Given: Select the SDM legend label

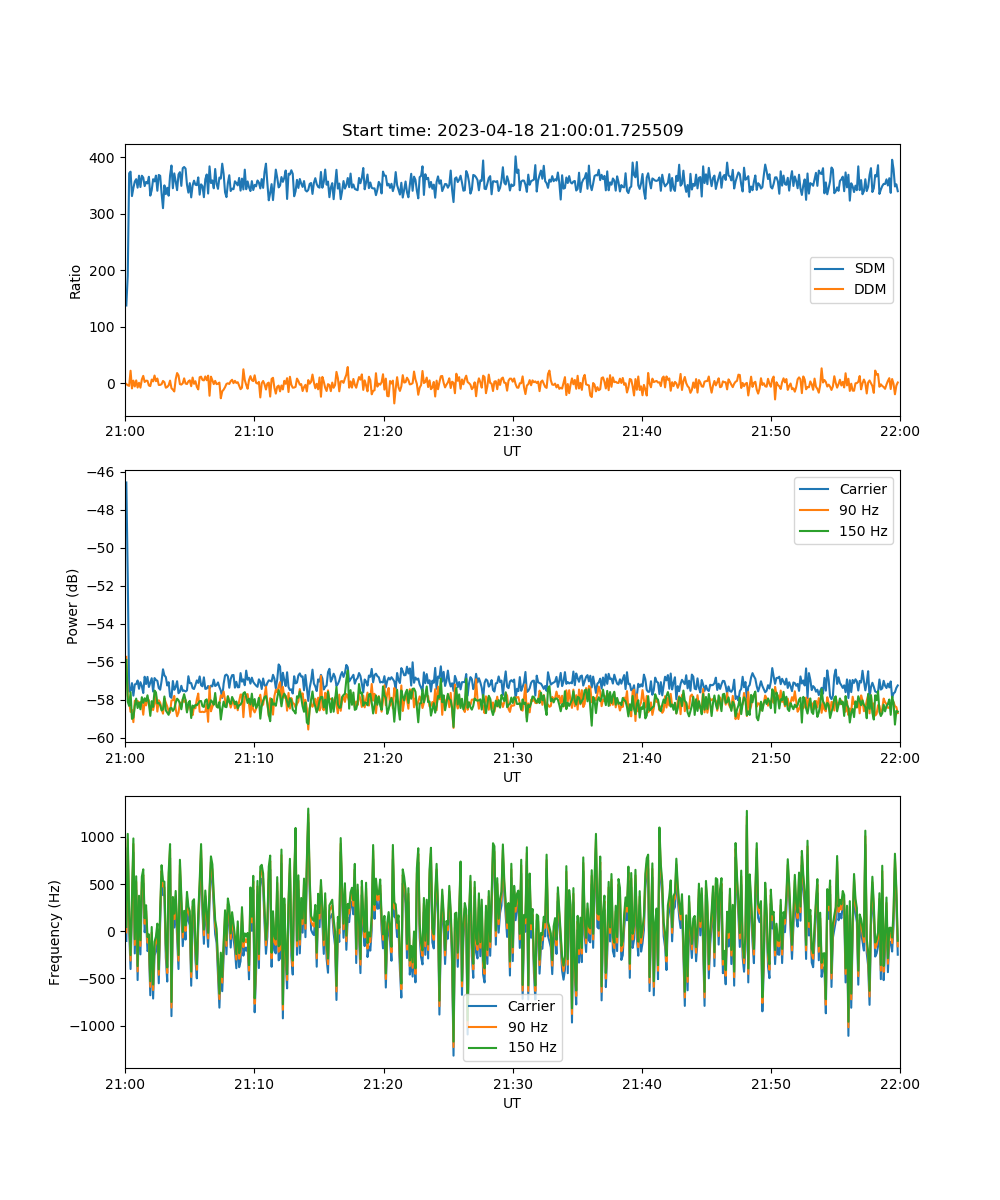Looking at the screenshot, I should click(870, 270).
